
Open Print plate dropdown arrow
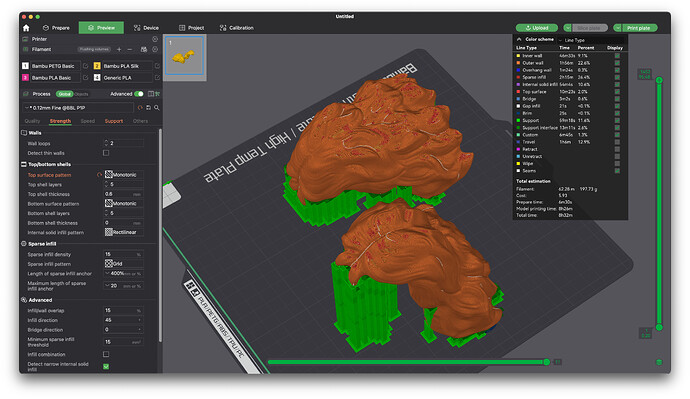click(x=617, y=28)
